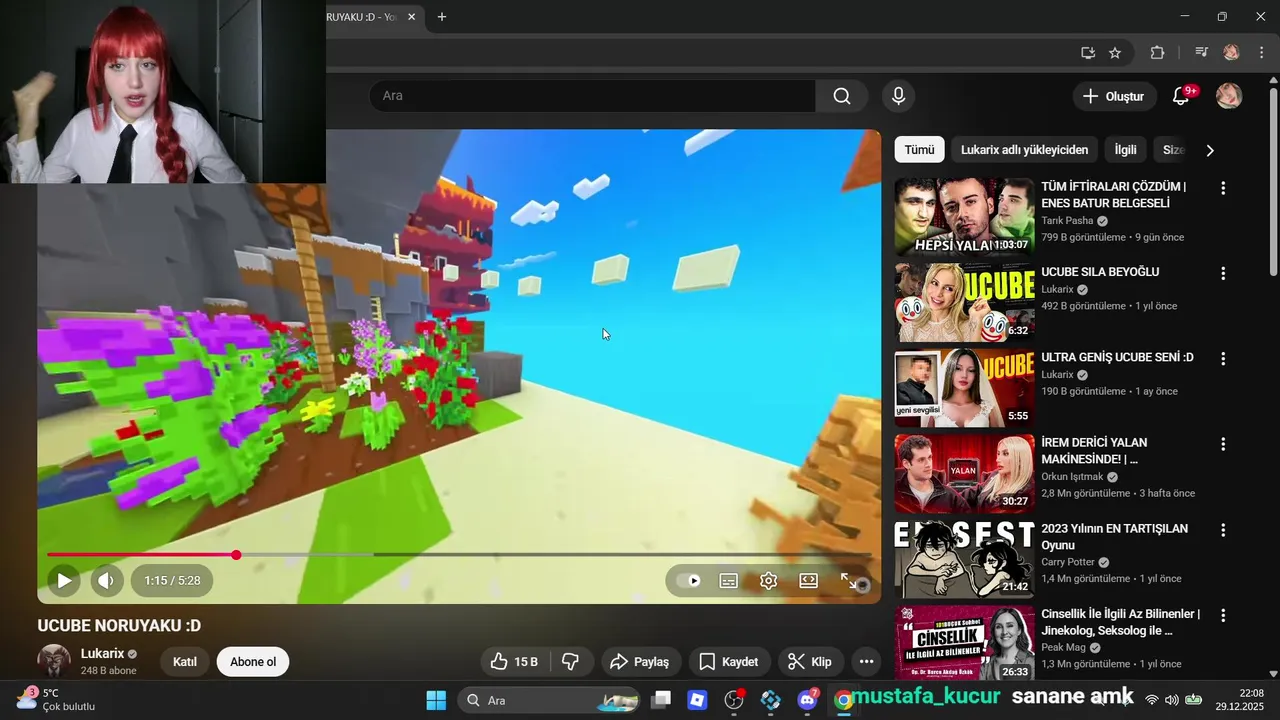Bookmark this page with the star

[x=1115, y=53]
